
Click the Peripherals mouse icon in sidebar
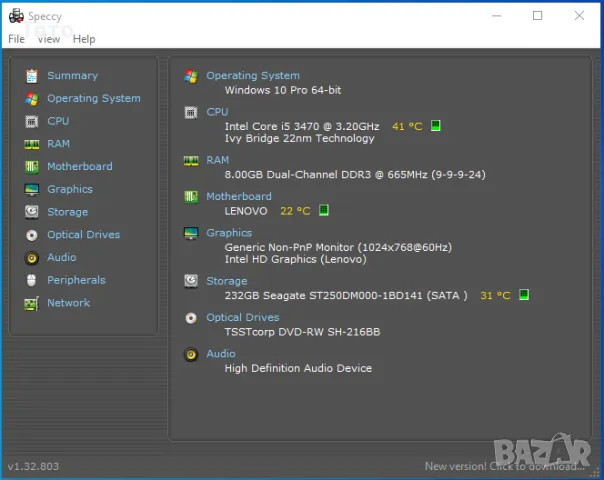(32, 280)
